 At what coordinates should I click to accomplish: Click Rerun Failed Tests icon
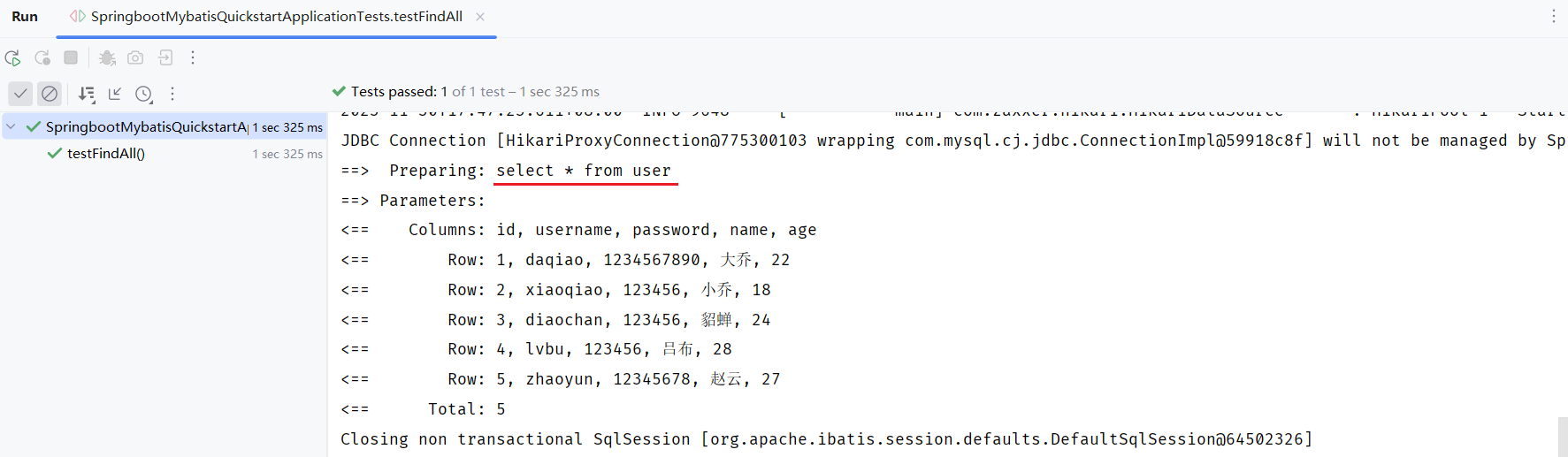pyautogui.click(x=42, y=58)
